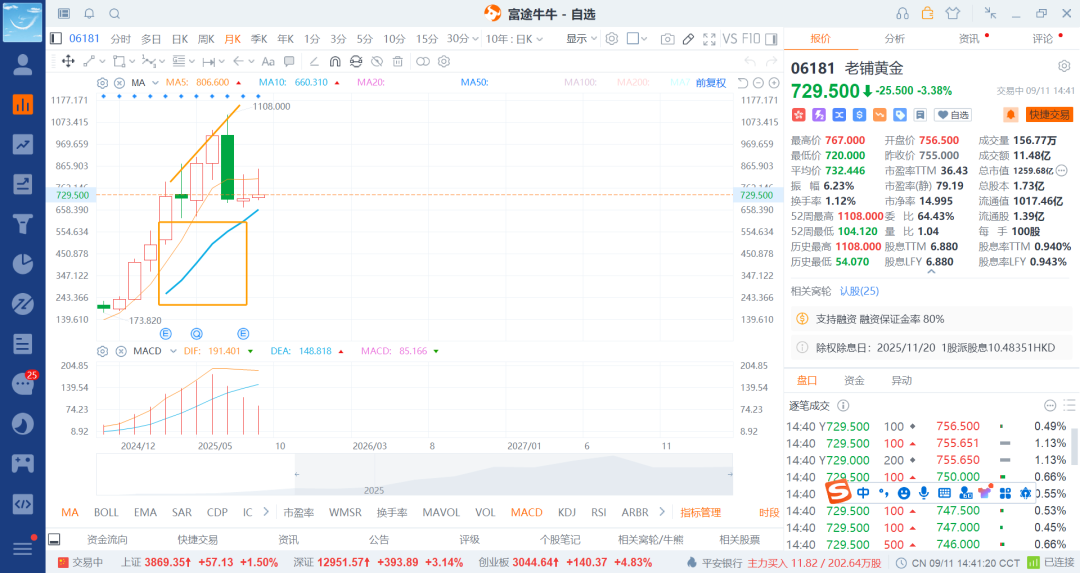Open the 10年:日K range dropdown

click(515, 39)
